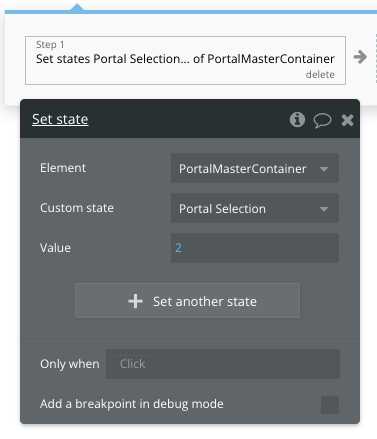Image resolution: width=377 pixels, height=439 pixels.
Task: Click the 'Only when' label
Action: pos(70,364)
